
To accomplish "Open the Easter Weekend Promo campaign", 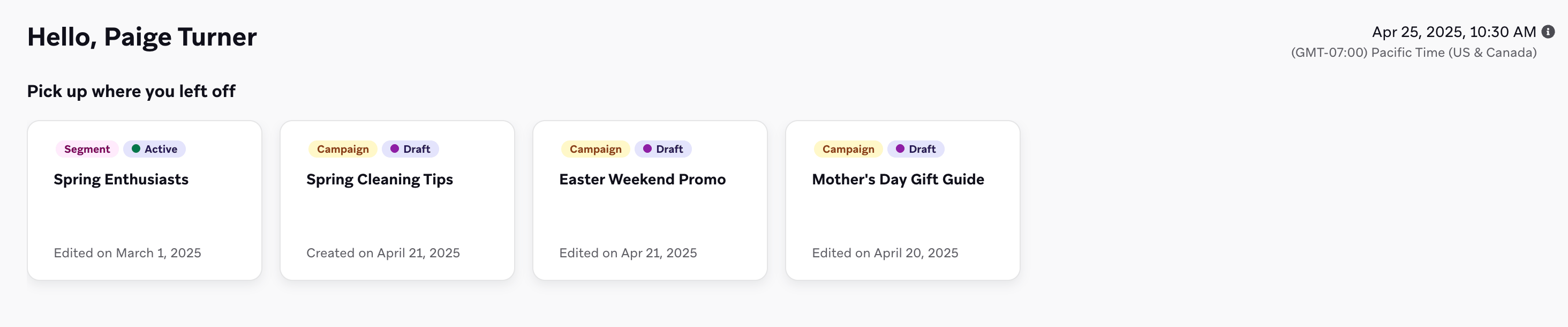I will (x=642, y=179).
